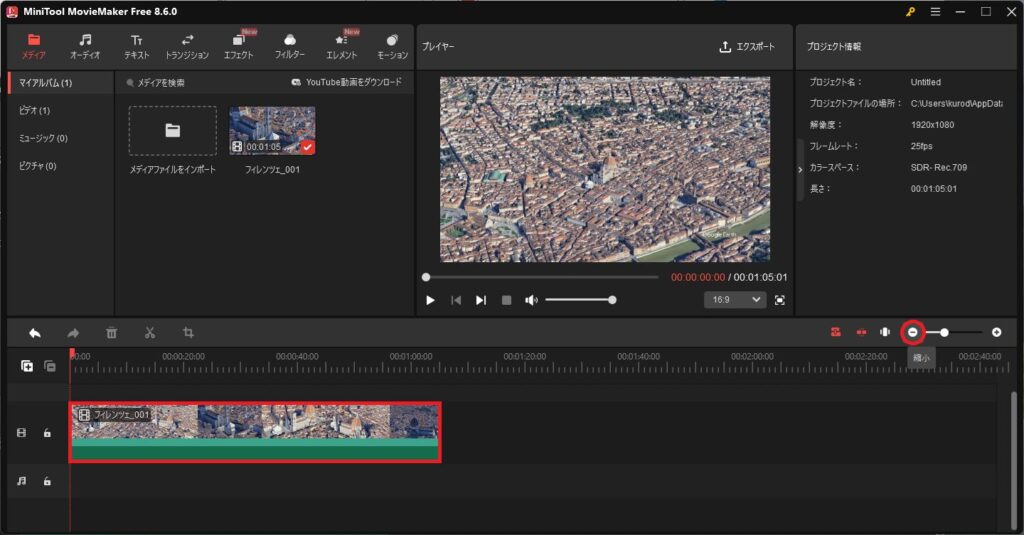Open the フィルター tab
1024x535 pixels.
pyautogui.click(x=289, y=47)
